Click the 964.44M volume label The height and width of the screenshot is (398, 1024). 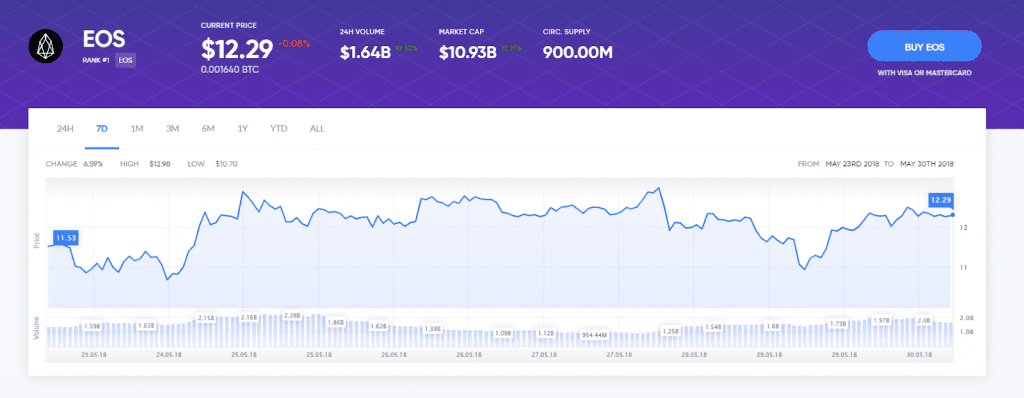(595, 335)
